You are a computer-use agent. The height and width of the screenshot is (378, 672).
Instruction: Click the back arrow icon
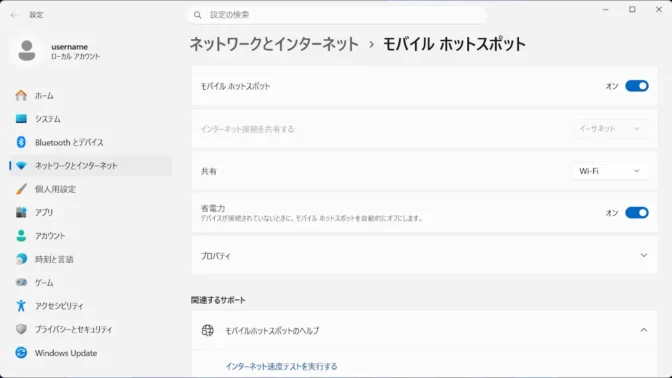14,15
